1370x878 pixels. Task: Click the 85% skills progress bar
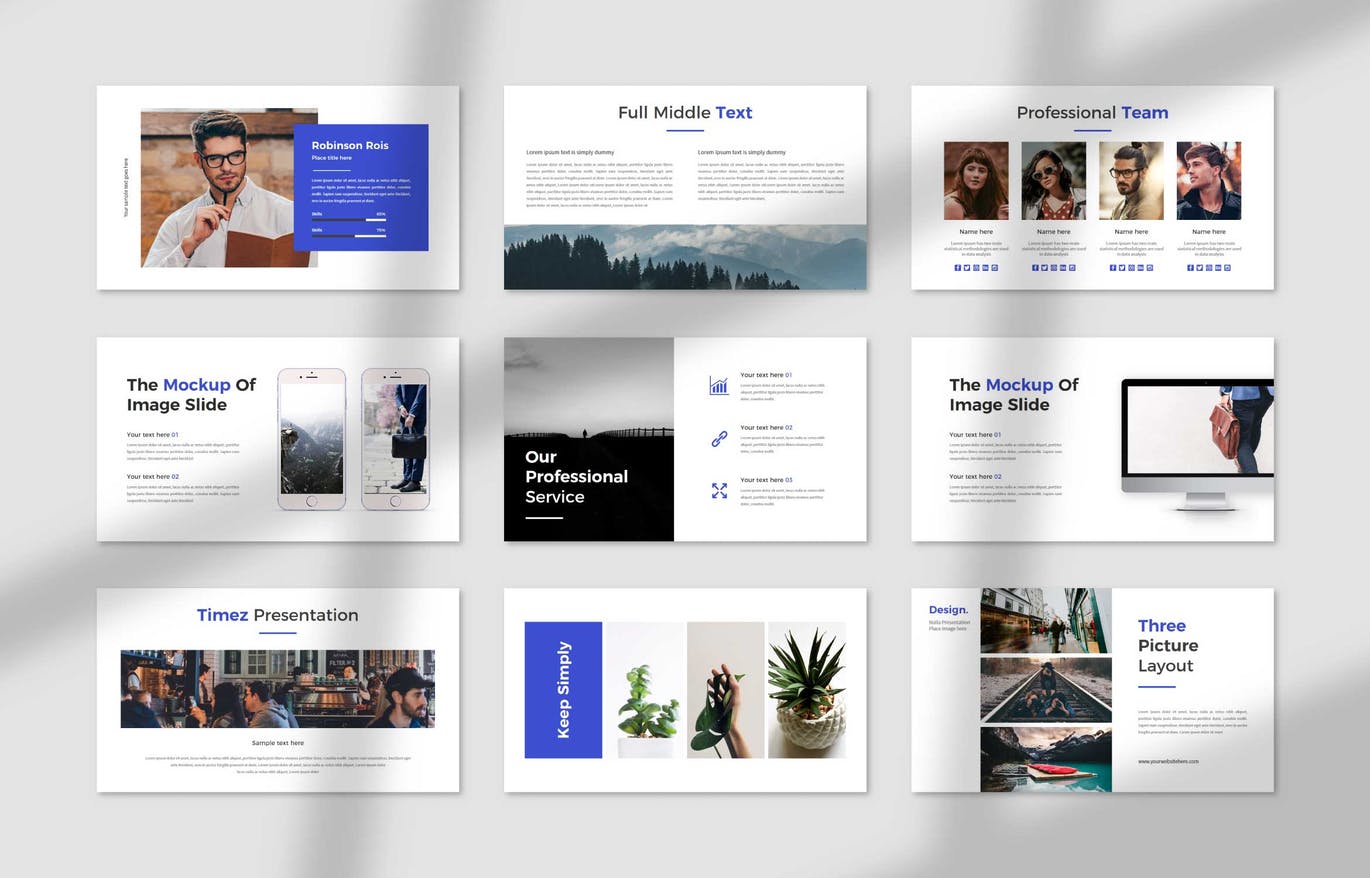pyautogui.click(x=348, y=219)
